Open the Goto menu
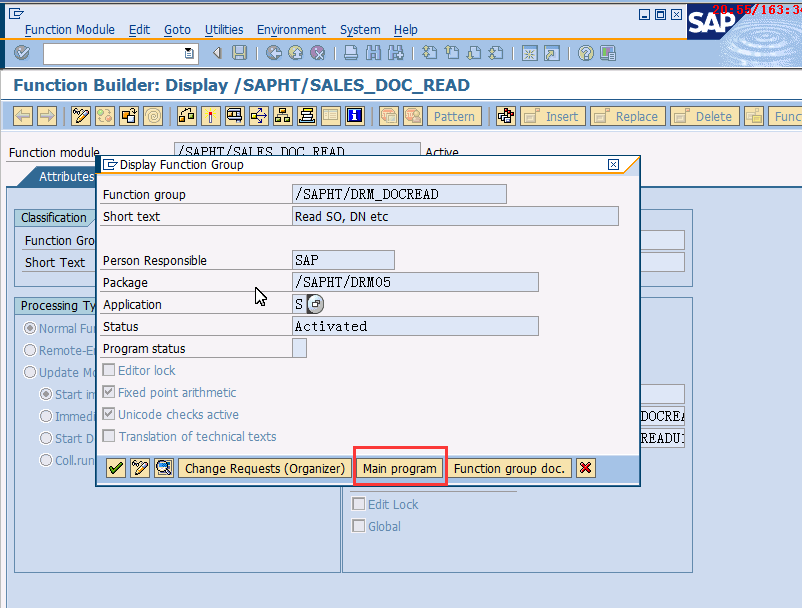802x608 pixels. click(176, 29)
